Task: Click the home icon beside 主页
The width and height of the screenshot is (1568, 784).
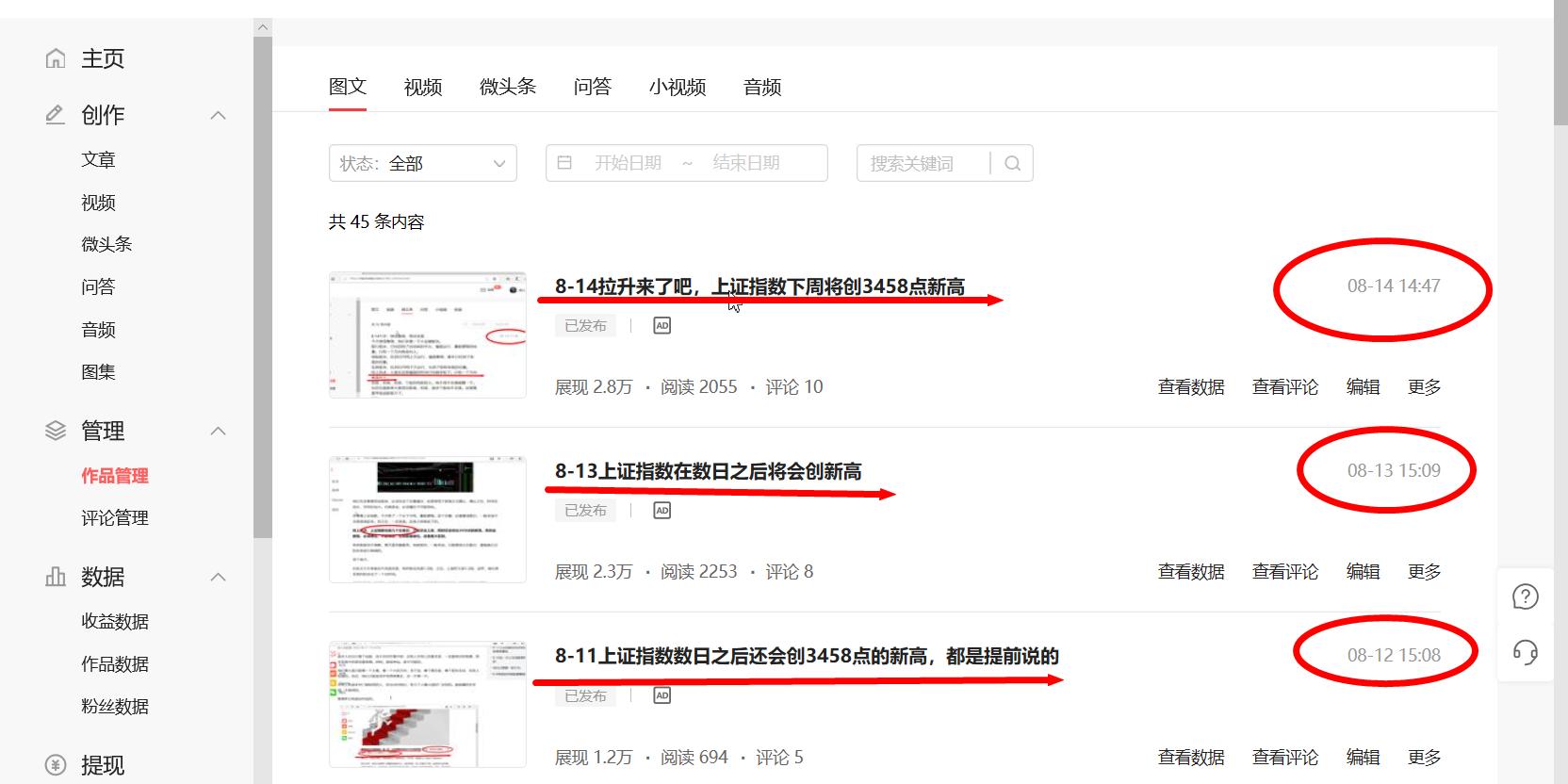Action: [x=56, y=58]
